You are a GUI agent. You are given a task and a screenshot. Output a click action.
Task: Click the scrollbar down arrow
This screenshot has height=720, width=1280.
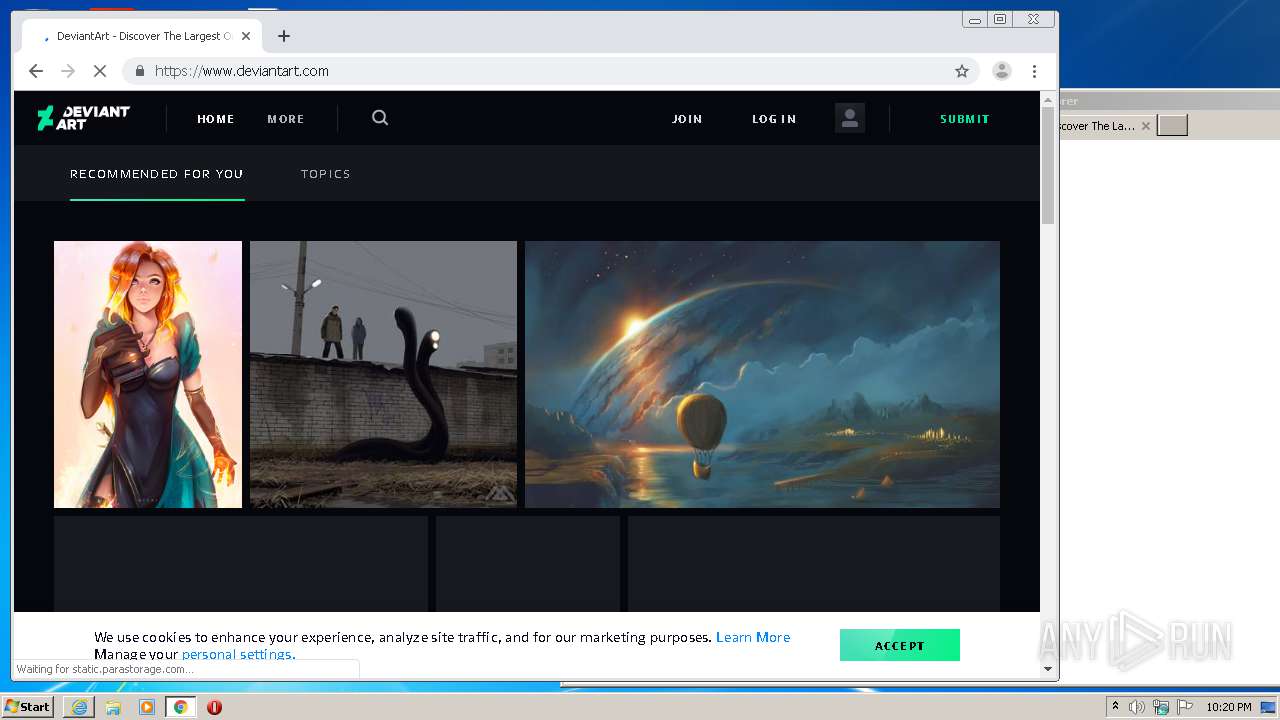point(1048,669)
